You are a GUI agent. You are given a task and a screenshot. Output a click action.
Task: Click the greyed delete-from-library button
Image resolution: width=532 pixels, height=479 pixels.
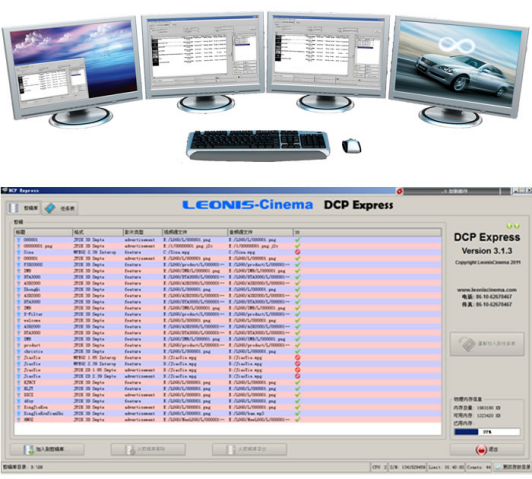click(148, 449)
